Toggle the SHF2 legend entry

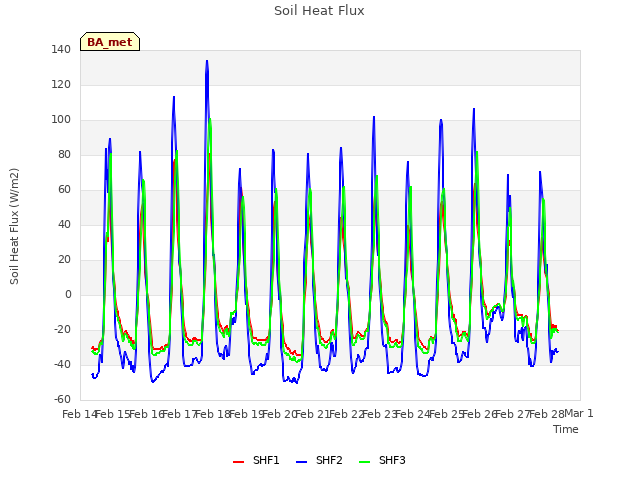click(319, 460)
